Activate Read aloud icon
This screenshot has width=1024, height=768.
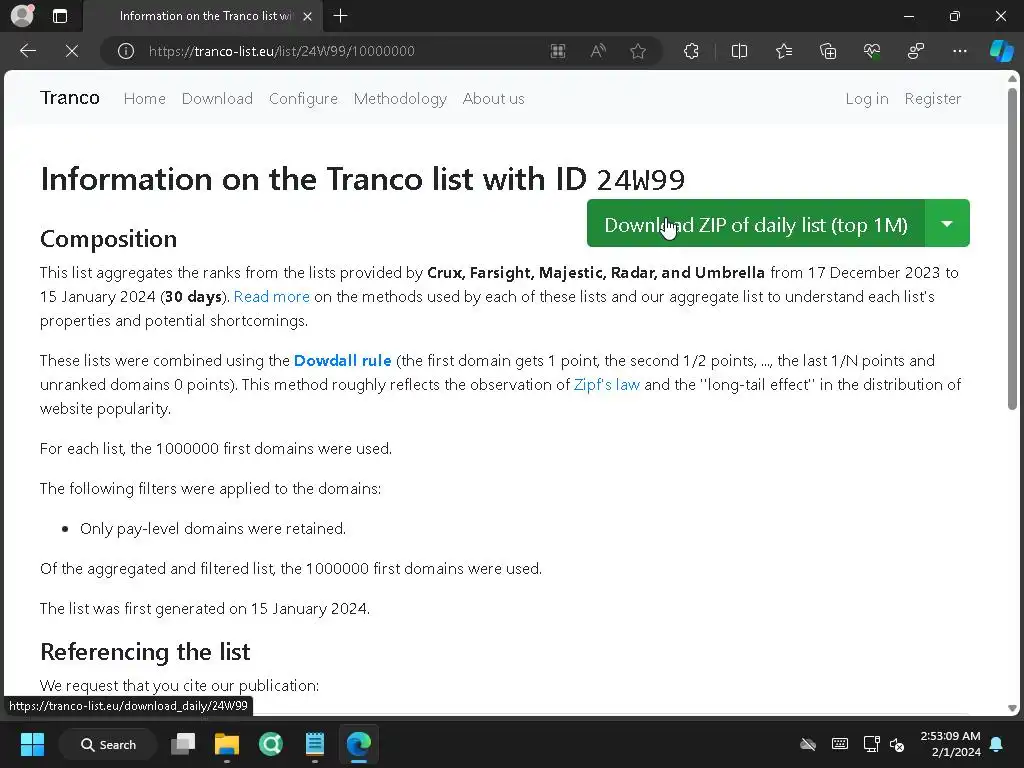(598, 51)
